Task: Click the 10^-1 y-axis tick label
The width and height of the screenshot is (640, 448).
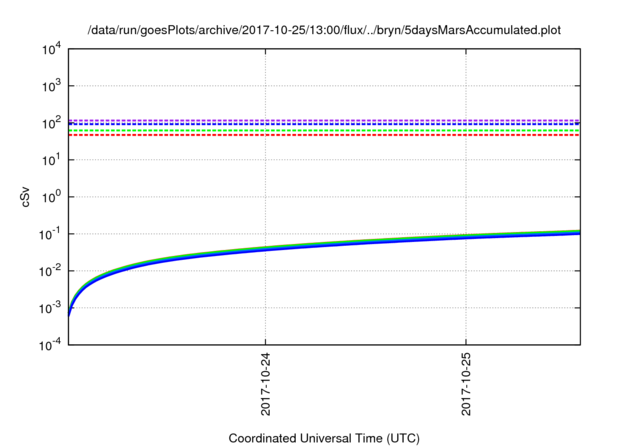Action: click(x=50, y=235)
